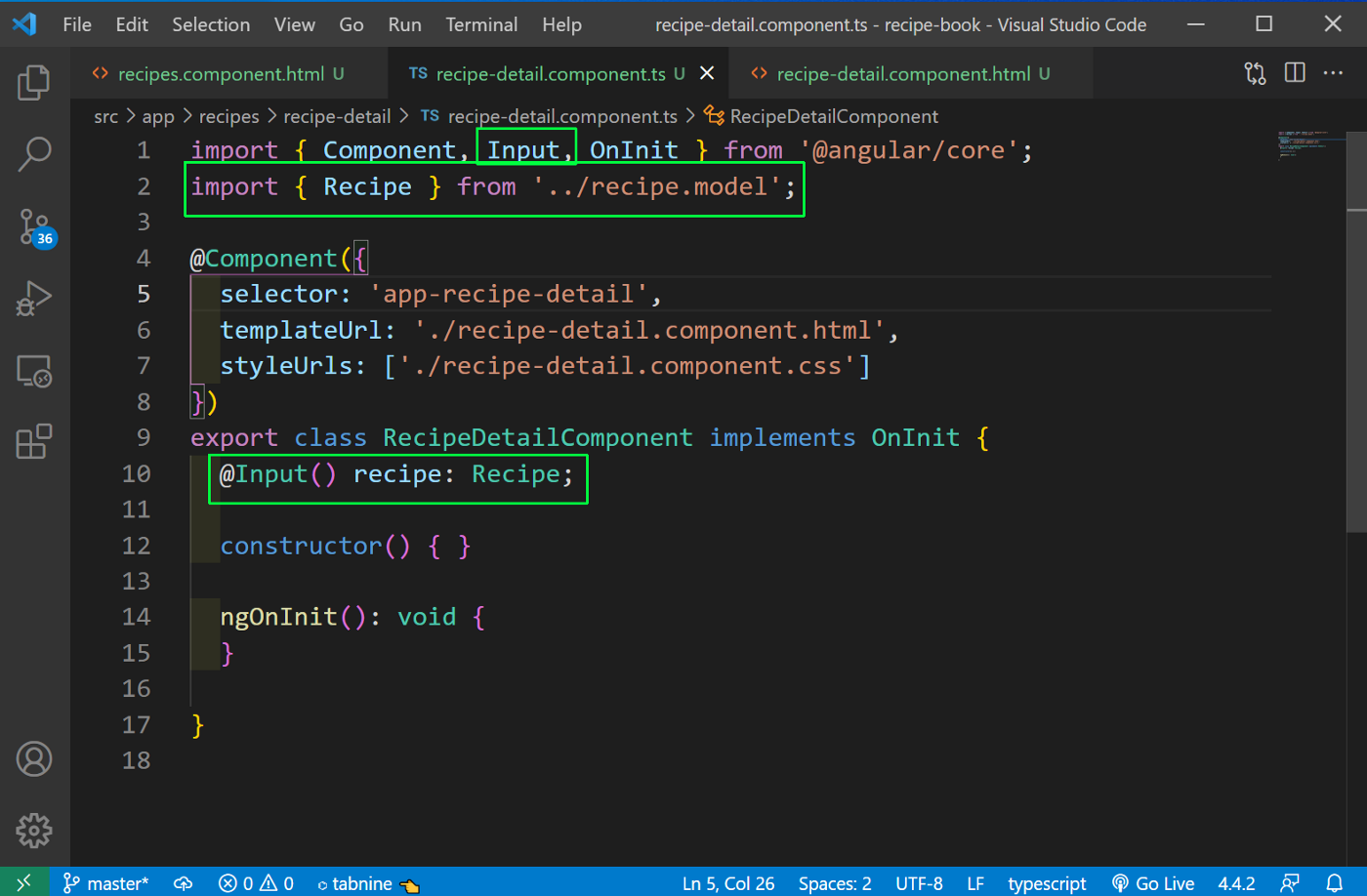
Task: Click src in the breadcrumb
Action: 105,116
